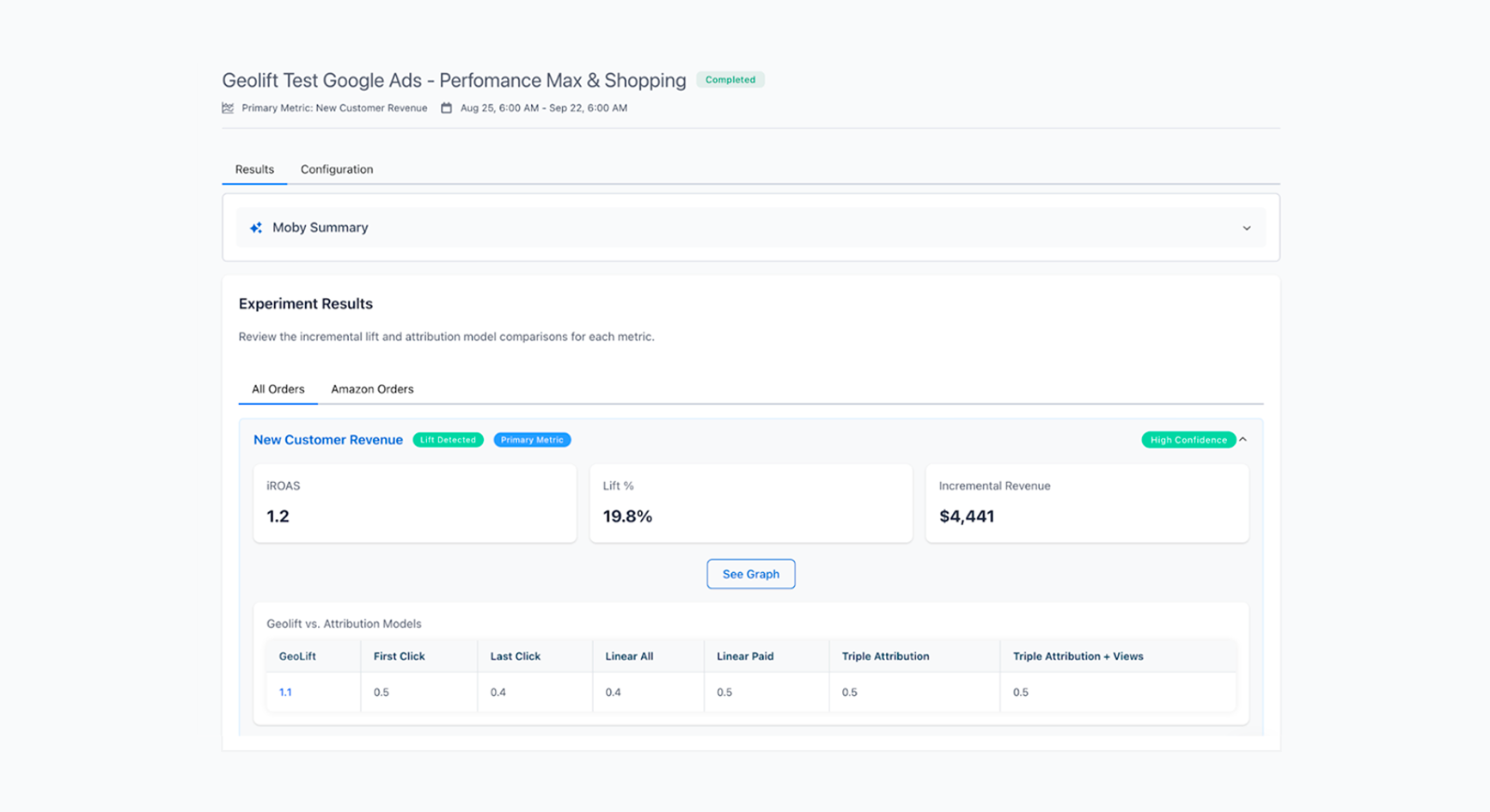
Task: Click the First Click value 0.5
Action: (x=382, y=693)
